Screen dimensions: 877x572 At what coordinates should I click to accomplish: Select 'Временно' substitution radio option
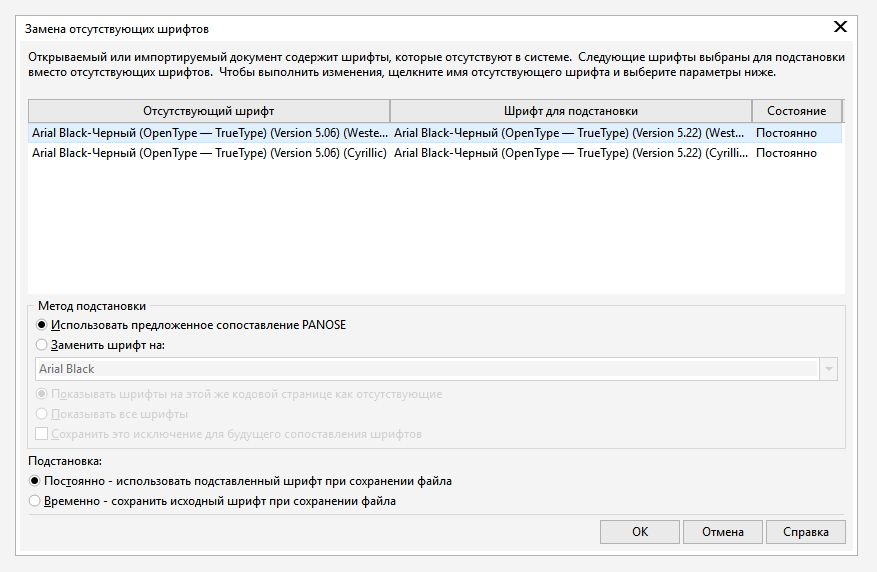(35, 501)
